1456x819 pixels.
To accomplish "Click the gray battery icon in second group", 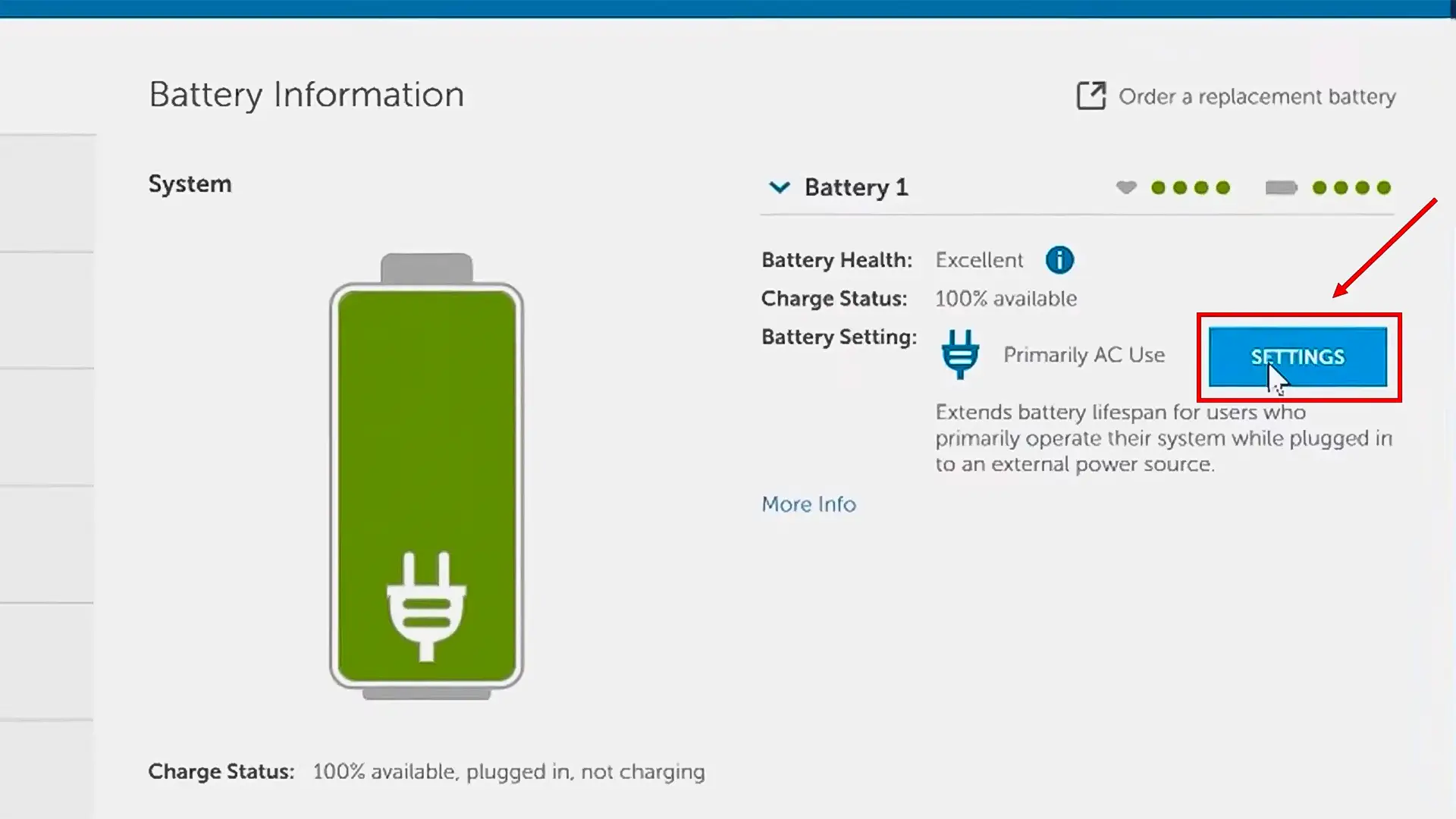I will click(x=1281, y=188).
